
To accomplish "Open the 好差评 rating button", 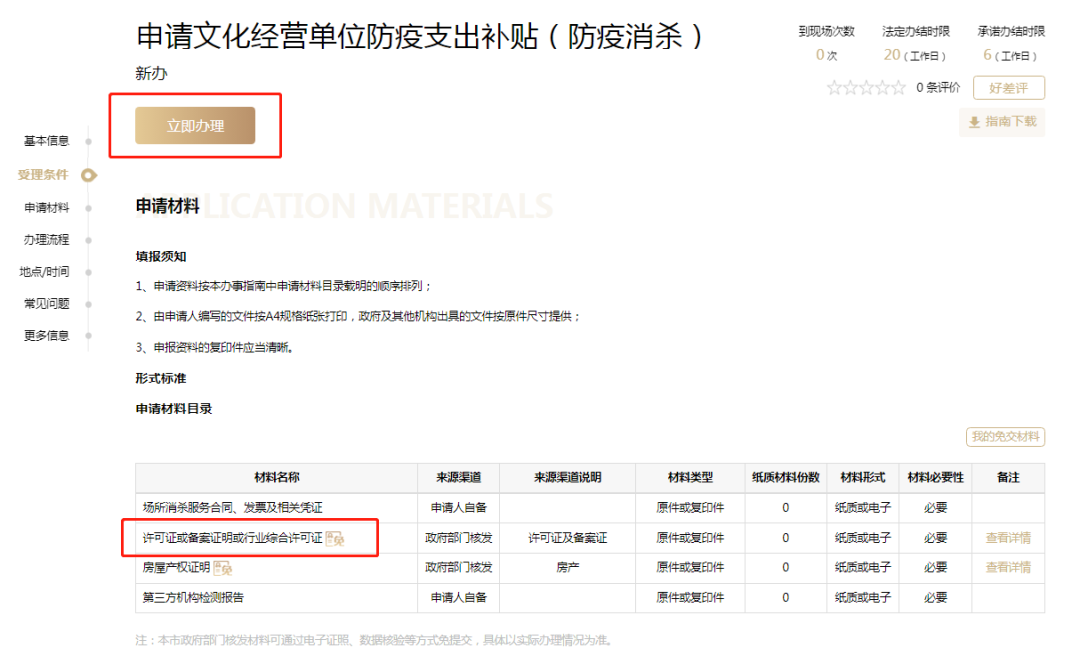I will coord(1008,88).
